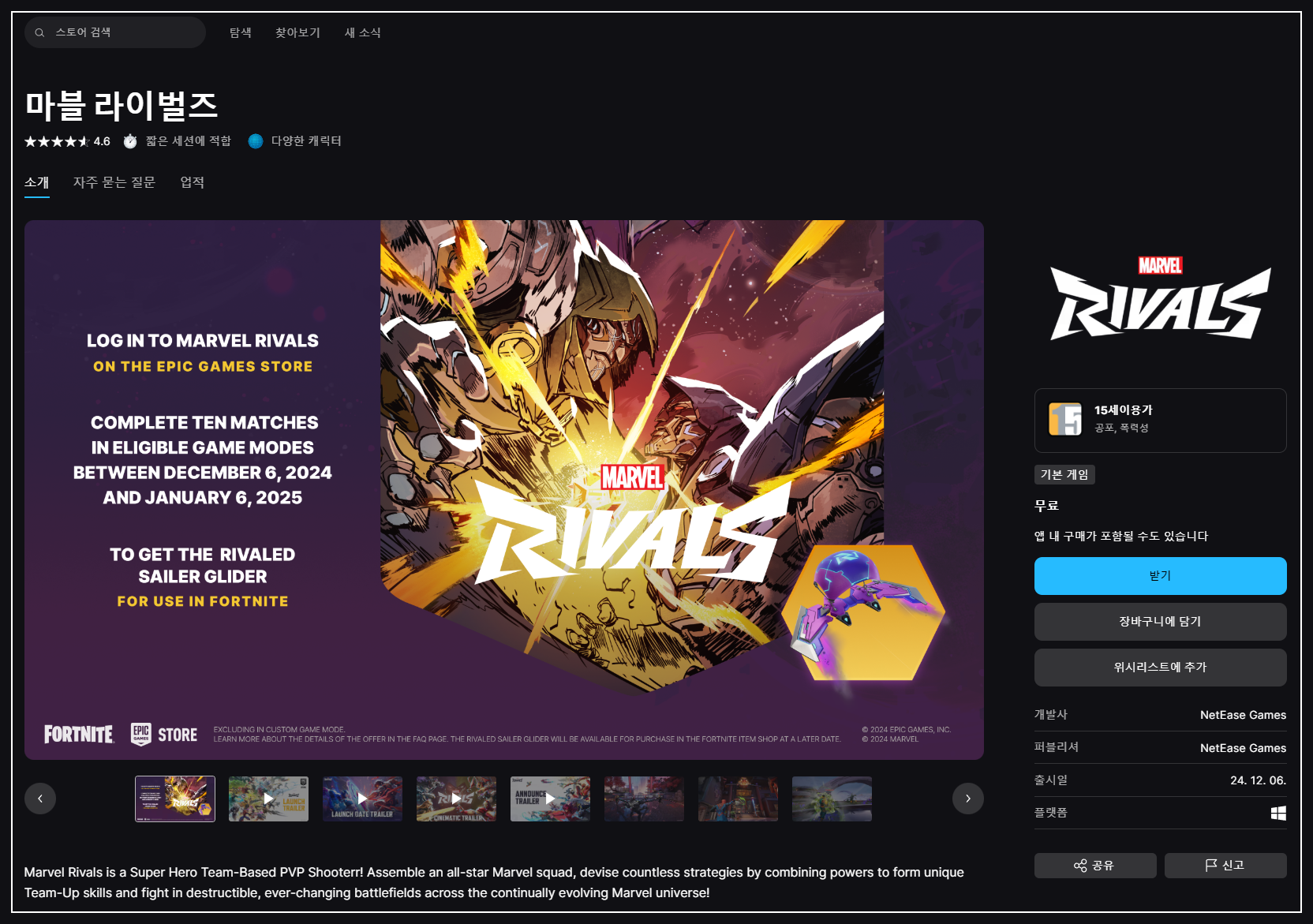Switch to the 업적 tab

click(x=193, y=182)
